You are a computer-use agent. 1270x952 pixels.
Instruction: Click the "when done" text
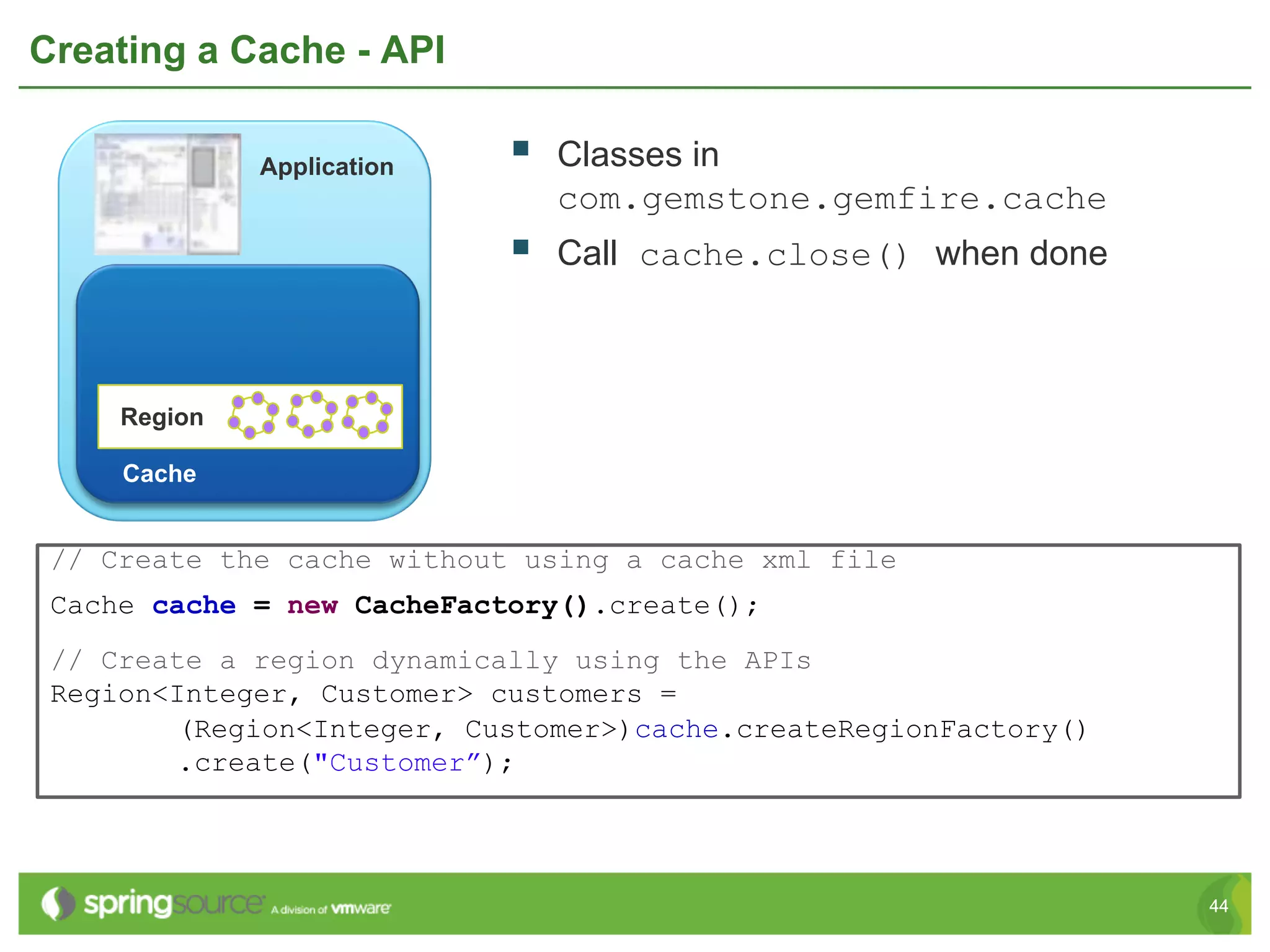[1021, 253]
